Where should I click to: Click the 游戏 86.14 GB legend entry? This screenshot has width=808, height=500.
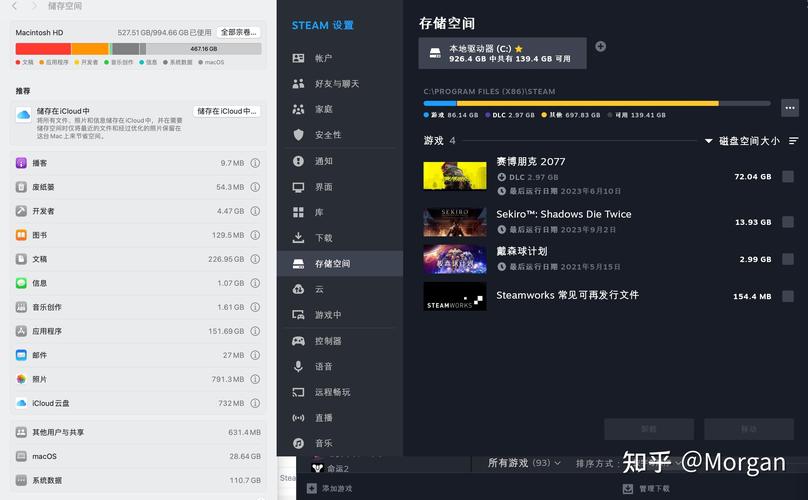(451, 115)
